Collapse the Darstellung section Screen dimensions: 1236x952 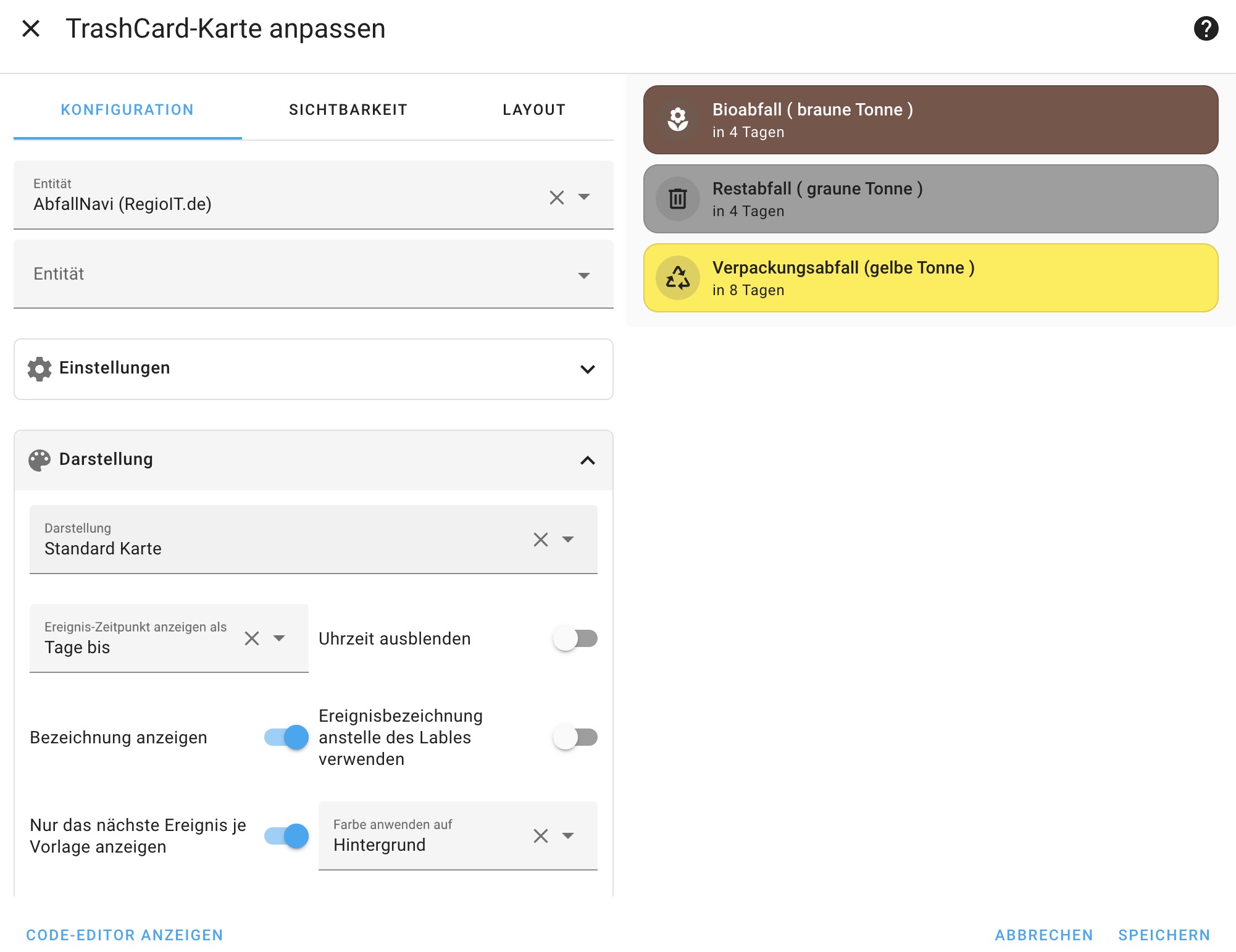pyautogui.click(x=588, y=461)
